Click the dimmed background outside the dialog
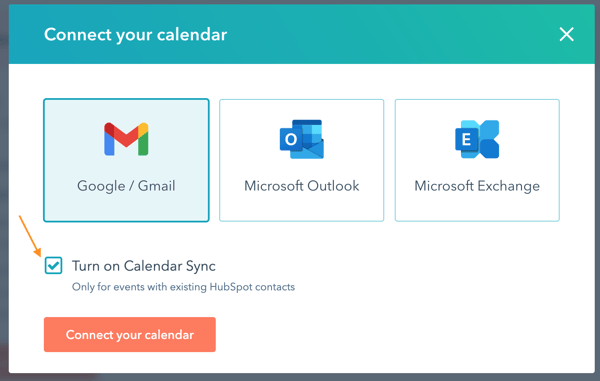Screen dimensions: 600x381 click(4, 191)
